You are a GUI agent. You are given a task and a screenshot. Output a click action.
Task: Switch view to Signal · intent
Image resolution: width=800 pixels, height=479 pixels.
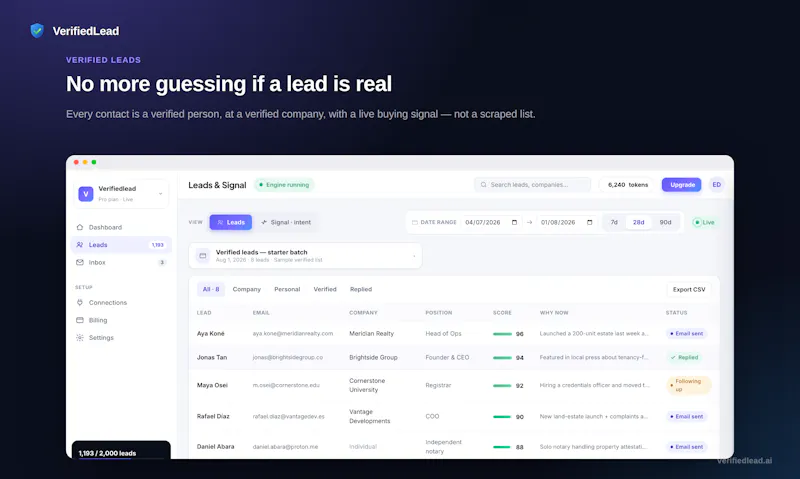click(x=286, y=222)
